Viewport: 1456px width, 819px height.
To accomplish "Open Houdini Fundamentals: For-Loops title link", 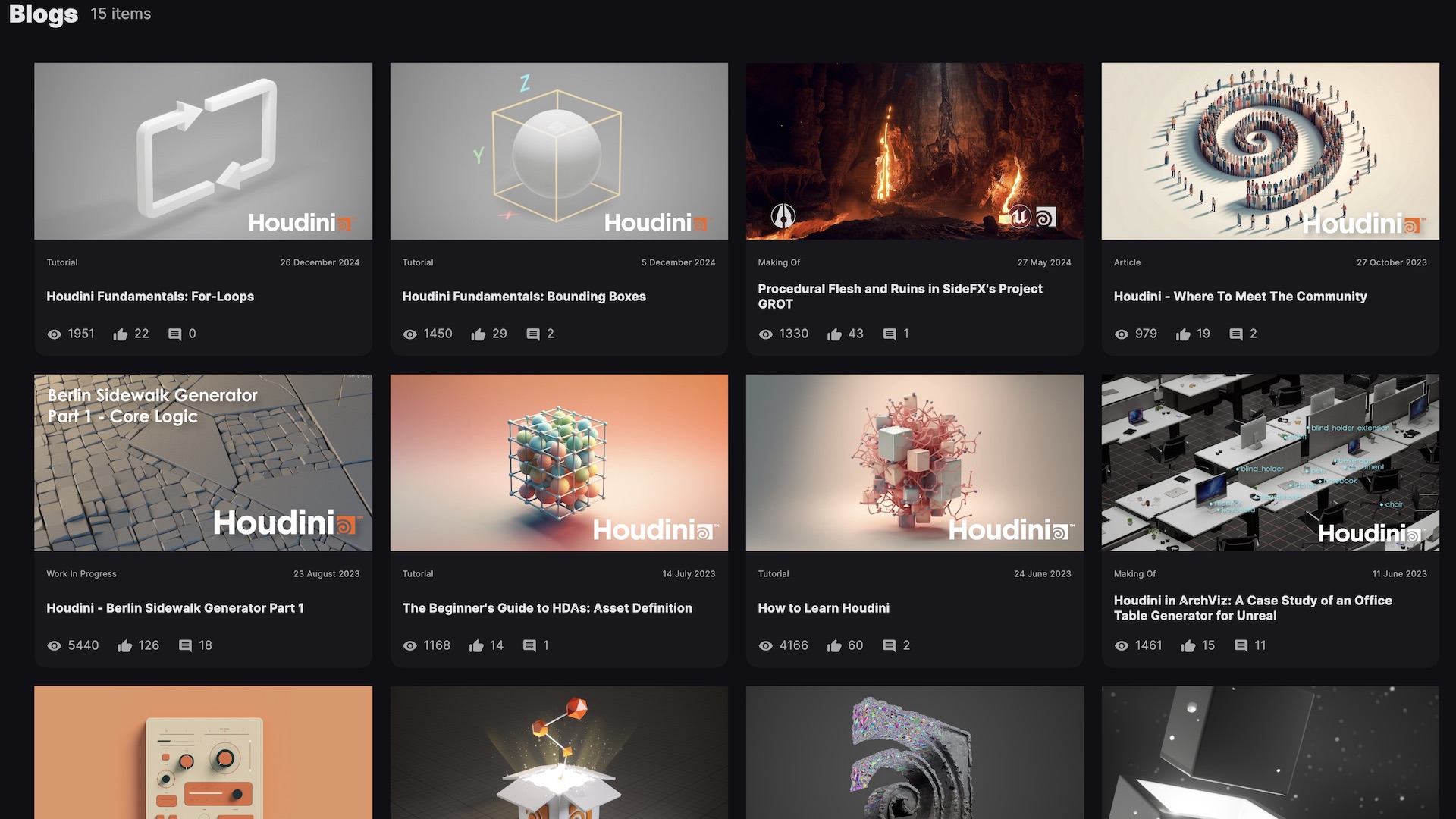I will click(150, 297).
